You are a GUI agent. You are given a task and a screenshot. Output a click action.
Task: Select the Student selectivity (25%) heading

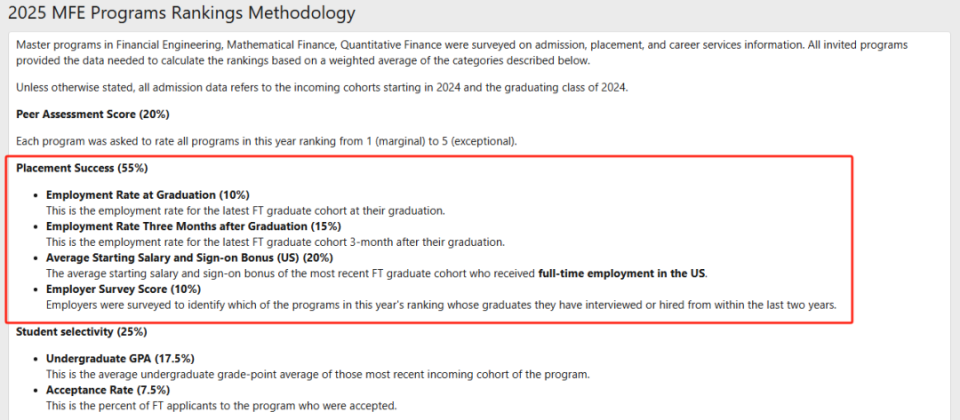click(82, 332)
